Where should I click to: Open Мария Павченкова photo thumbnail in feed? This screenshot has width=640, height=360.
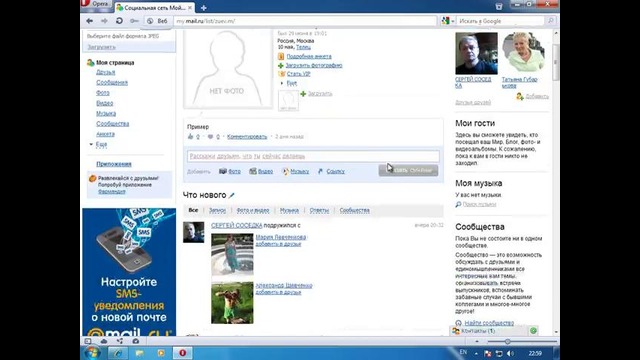[232, 253]
